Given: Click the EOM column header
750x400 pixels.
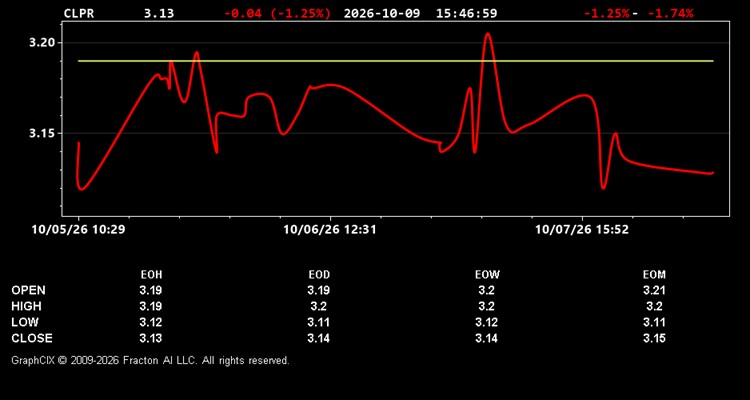Looking at the screenshot, I should pos(654,275).
